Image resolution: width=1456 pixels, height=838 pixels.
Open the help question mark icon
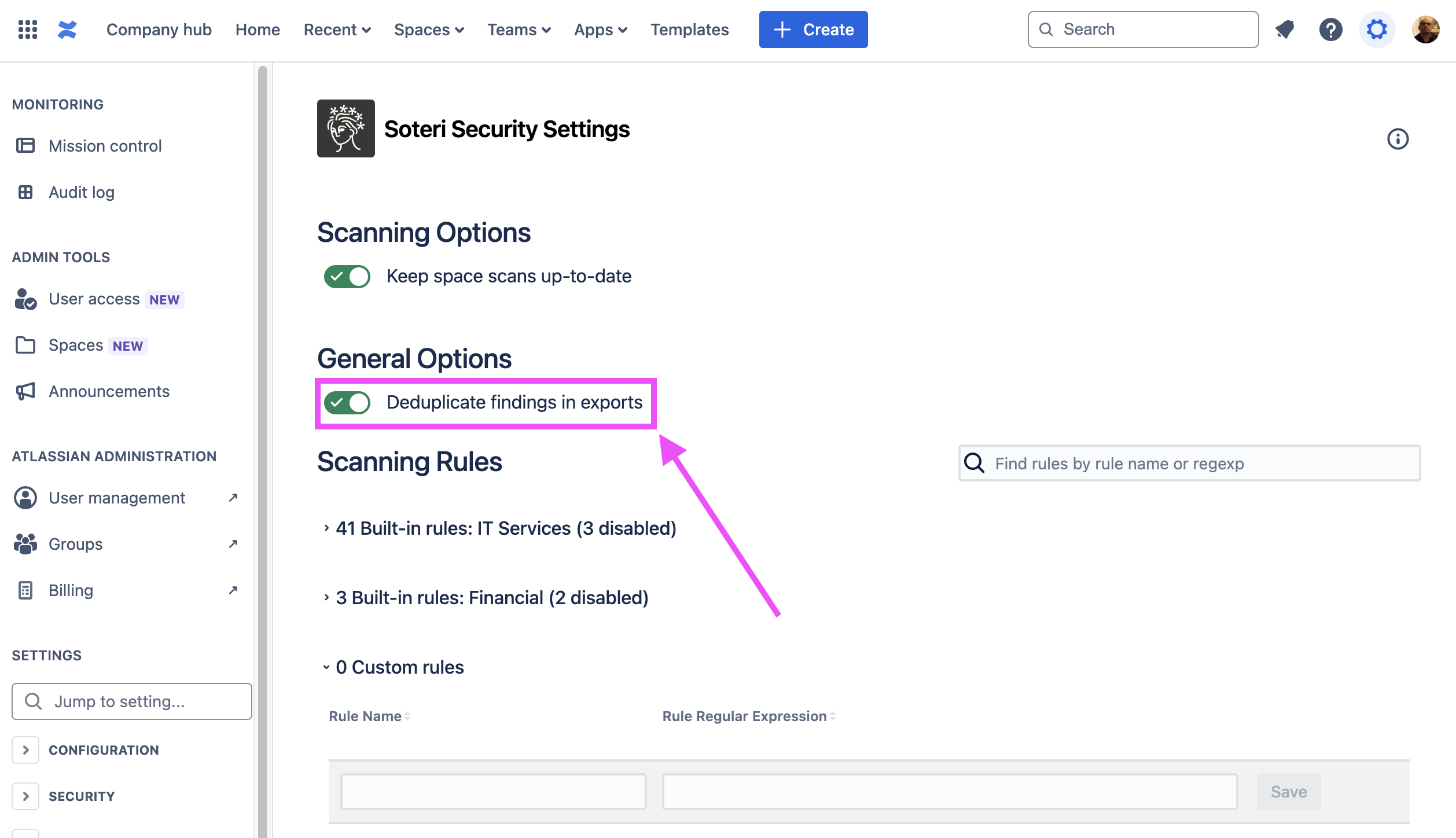point(1331,30)
